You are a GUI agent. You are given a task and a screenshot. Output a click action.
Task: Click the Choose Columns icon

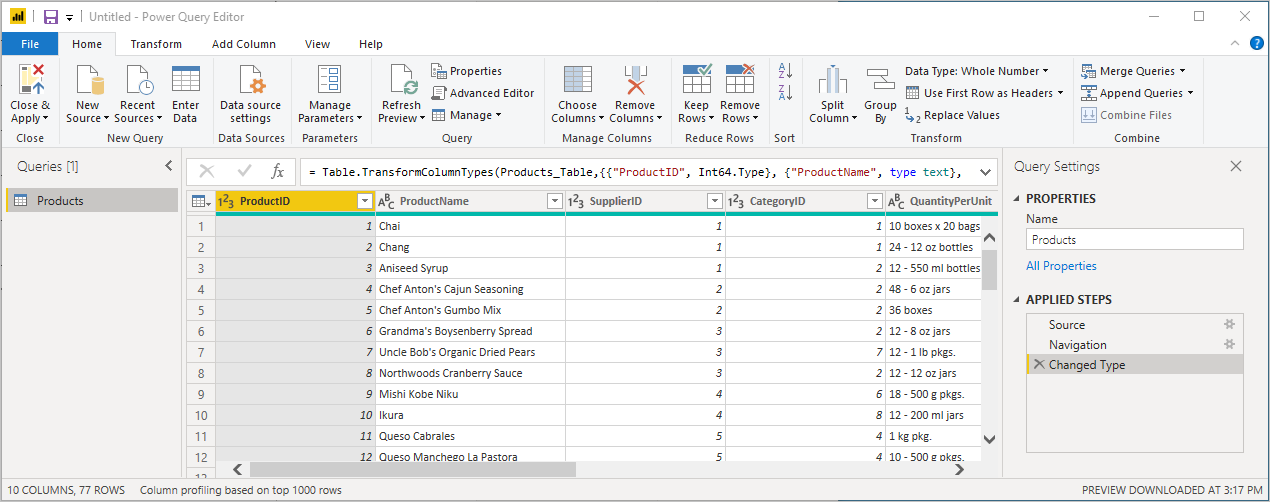pyautogui.click(x=577, y=80)
